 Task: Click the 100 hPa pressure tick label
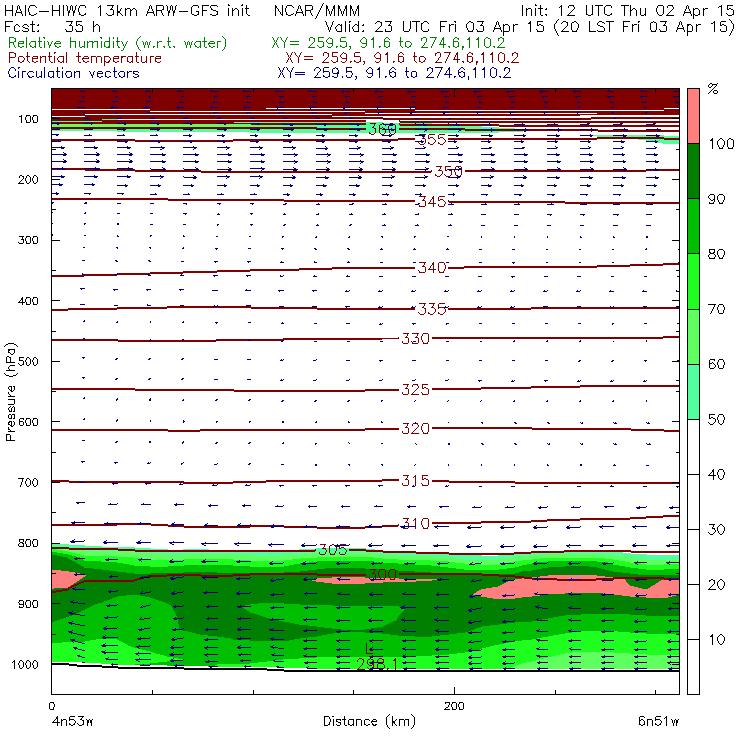(x=28, y=119)
